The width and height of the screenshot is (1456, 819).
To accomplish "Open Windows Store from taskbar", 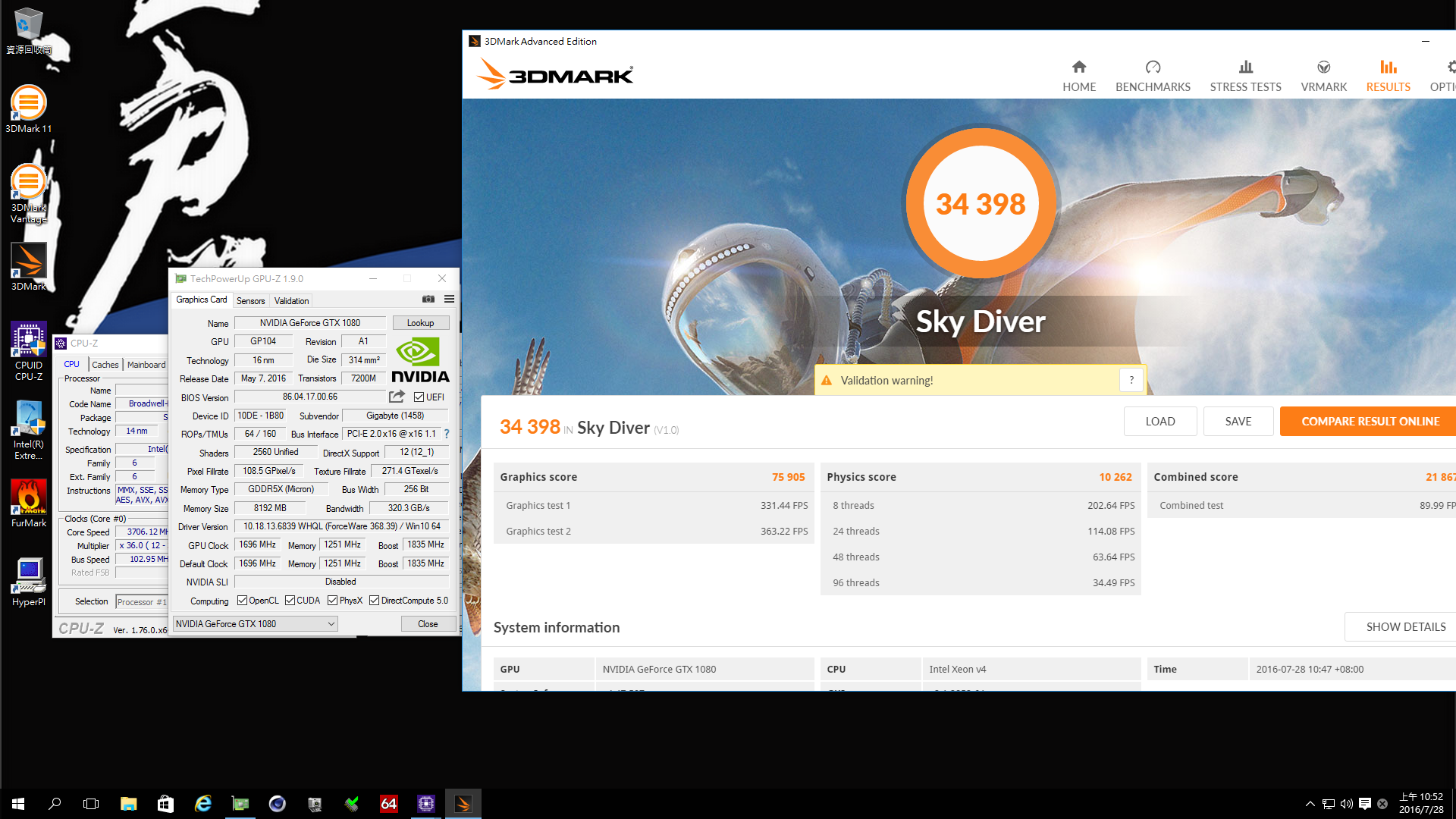I will [x=165, y=804].
